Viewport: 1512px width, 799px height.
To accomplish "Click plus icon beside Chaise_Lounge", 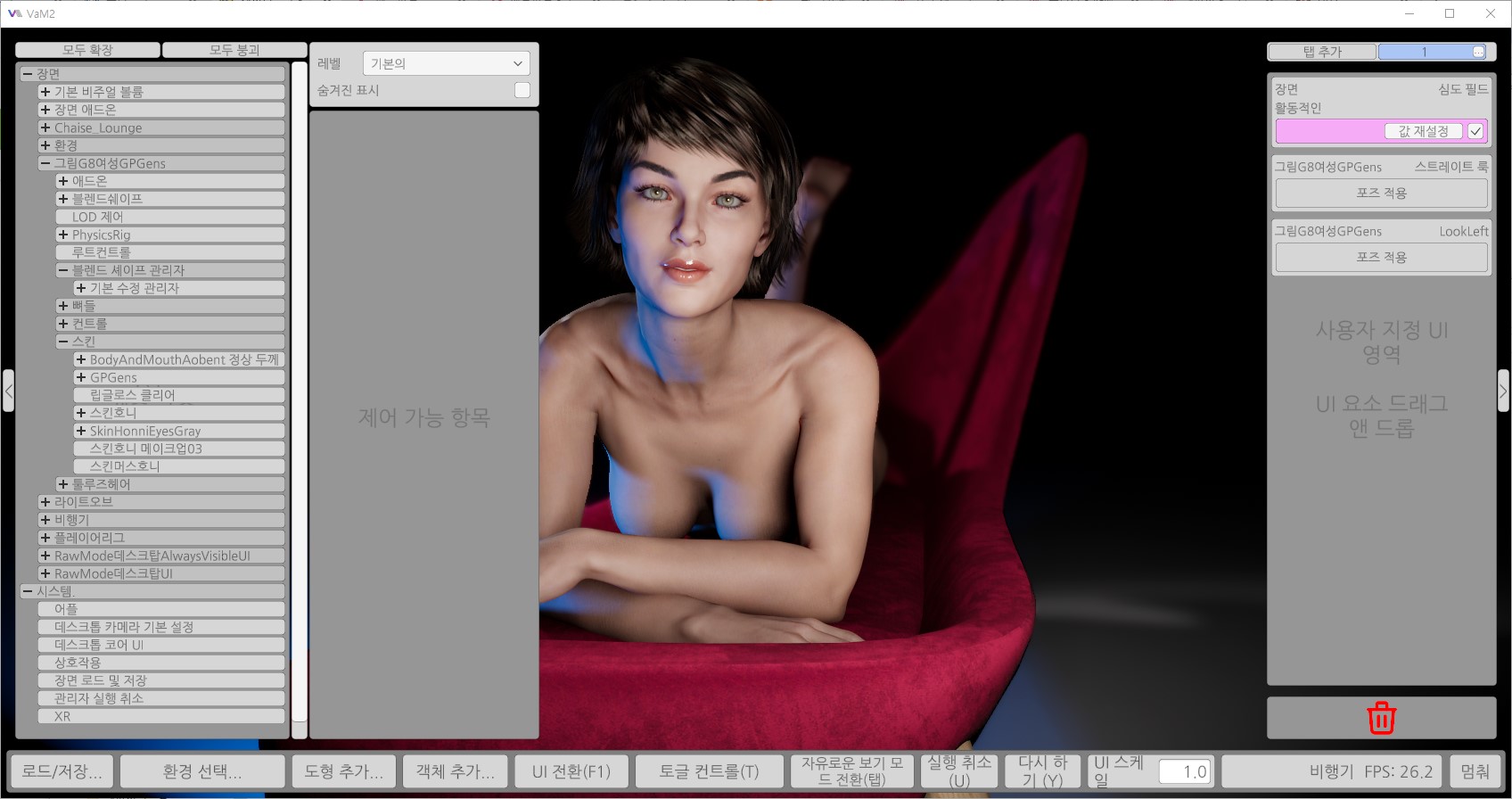I will [45, 128].
